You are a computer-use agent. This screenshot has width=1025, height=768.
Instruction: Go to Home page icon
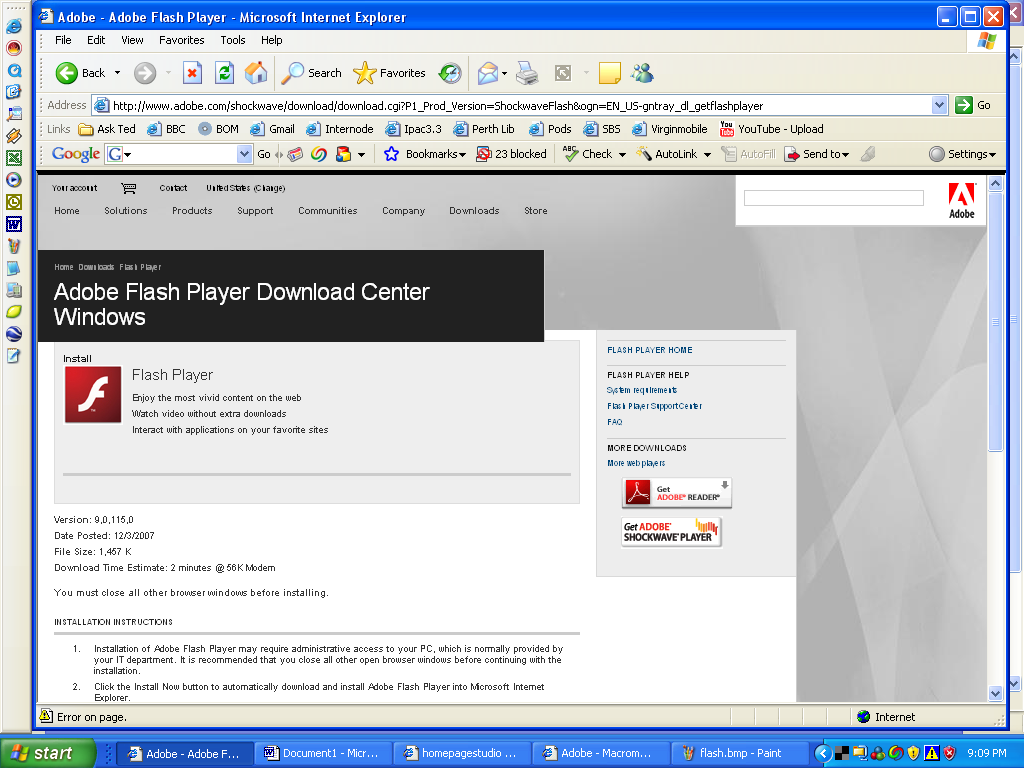point(256,73)
